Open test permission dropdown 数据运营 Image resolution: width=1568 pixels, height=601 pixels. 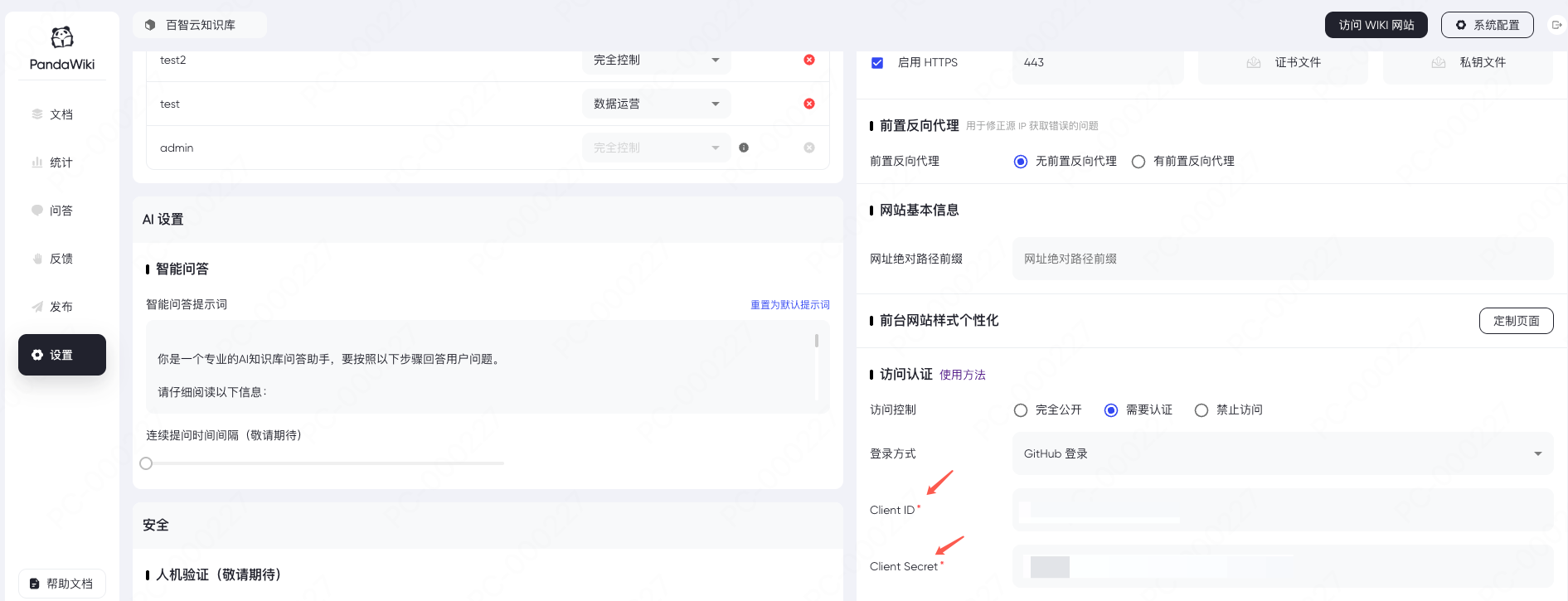point(657,104)
